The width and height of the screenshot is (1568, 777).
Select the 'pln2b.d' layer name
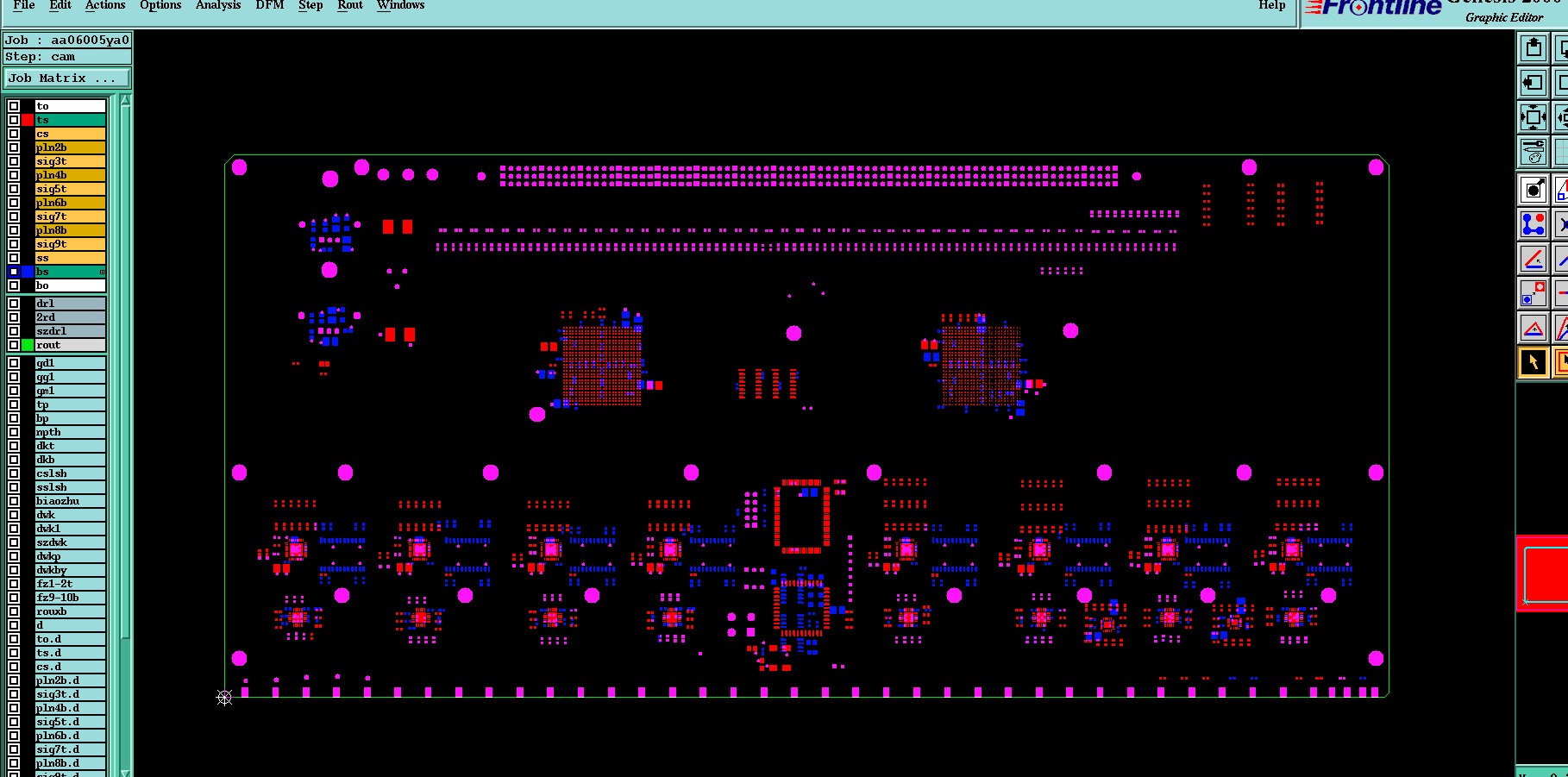tap(70, 680)
